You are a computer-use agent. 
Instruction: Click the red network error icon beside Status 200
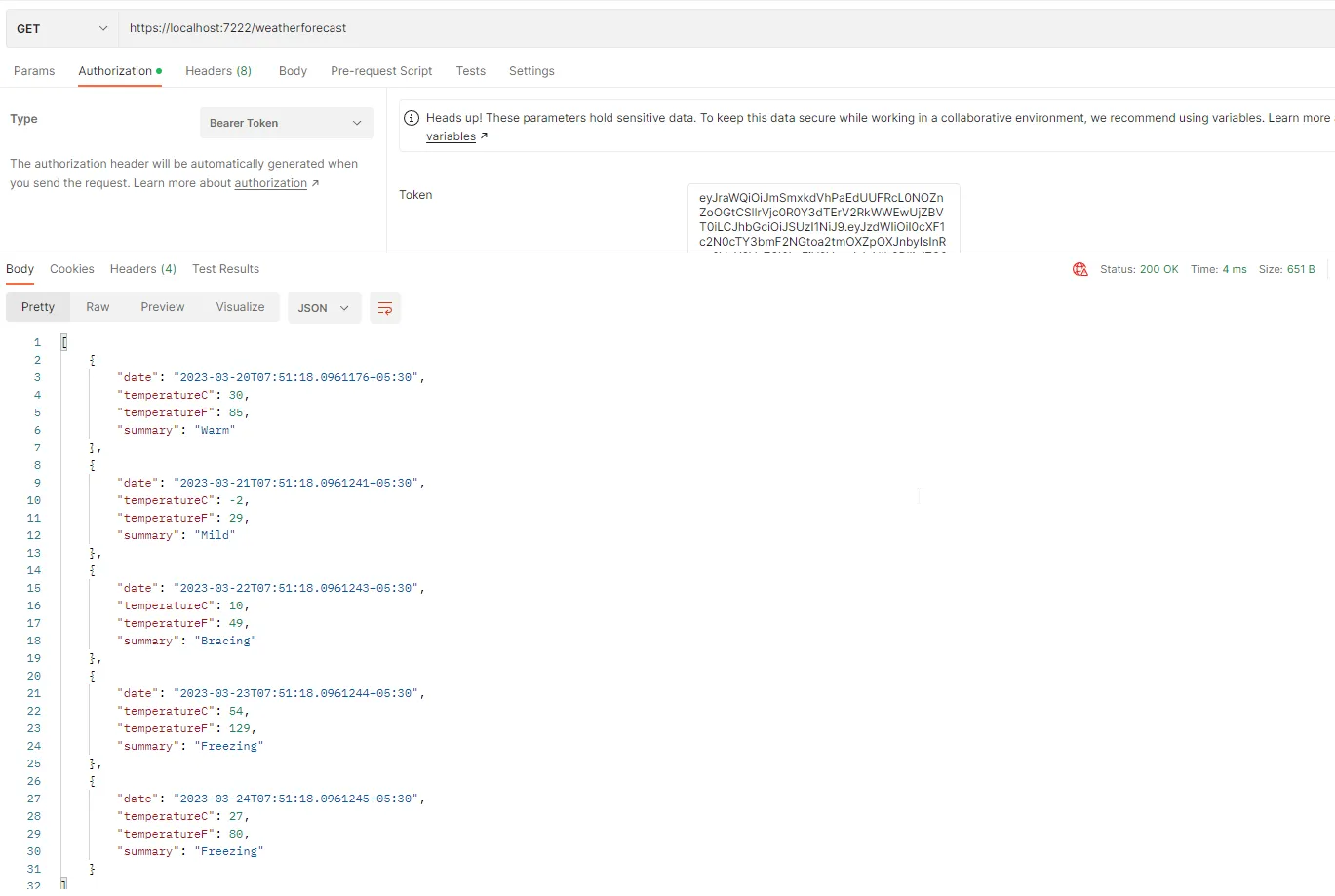[1080, 269]
